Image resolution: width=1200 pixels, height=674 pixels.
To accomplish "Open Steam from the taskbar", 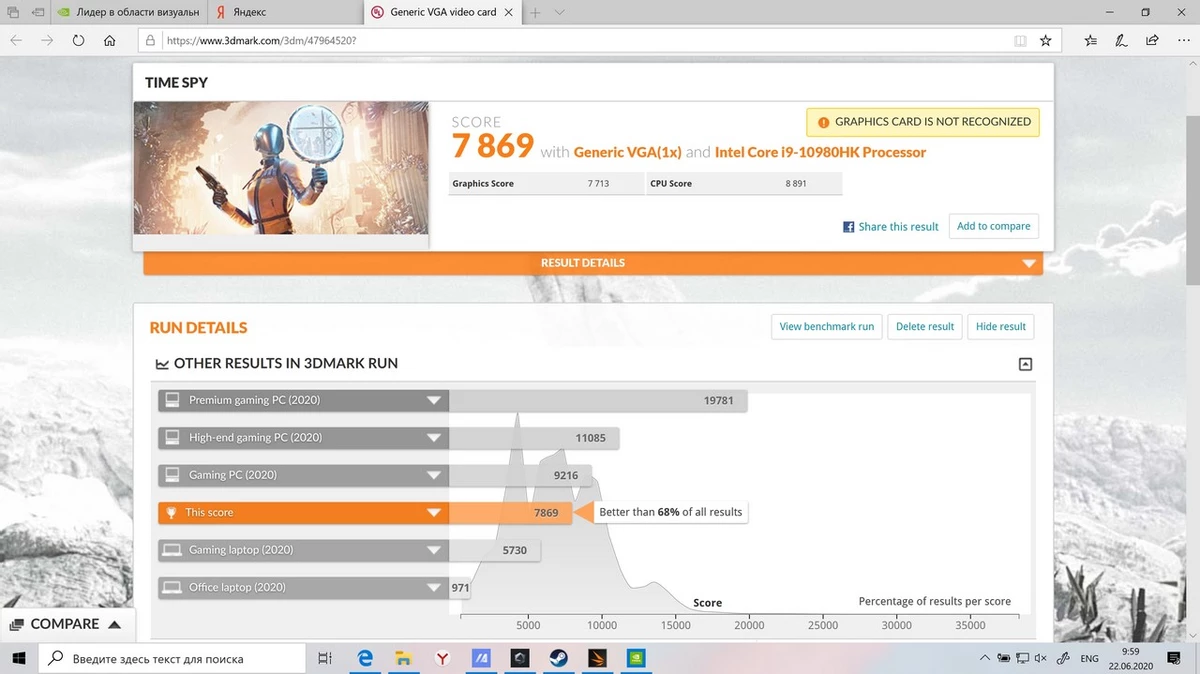I will coord(558,658).
